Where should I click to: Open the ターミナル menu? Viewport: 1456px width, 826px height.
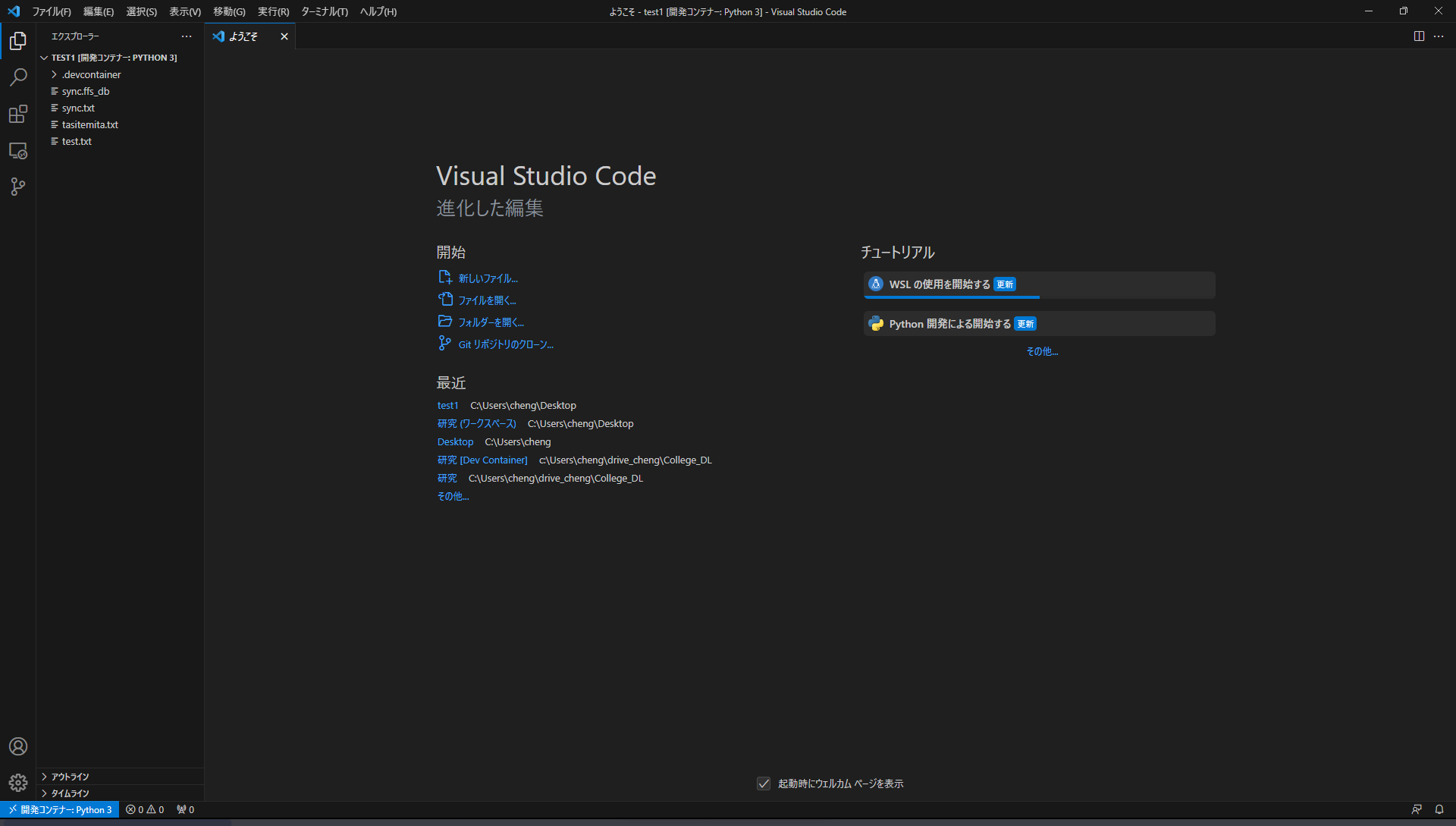tap(324, 11)
